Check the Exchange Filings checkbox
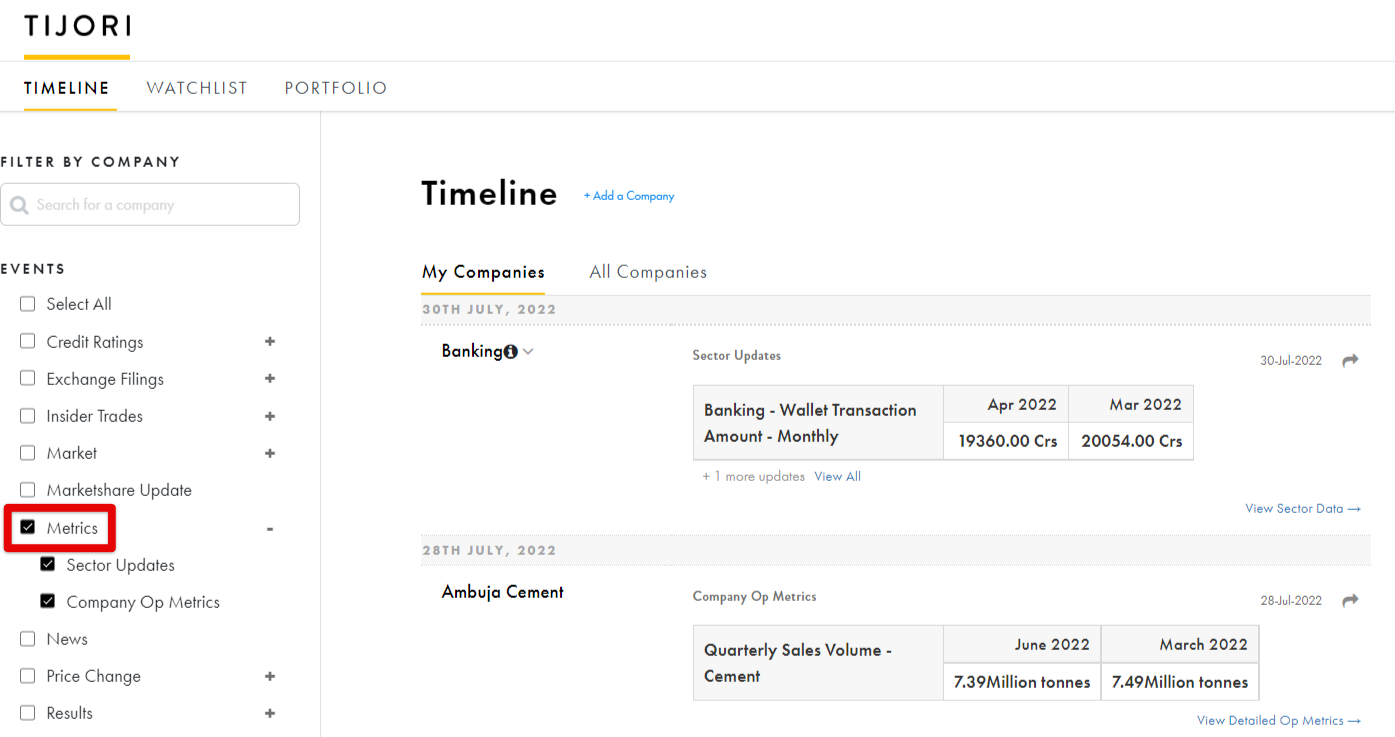Screen dimensions: 1395x737 click(27, 378)
